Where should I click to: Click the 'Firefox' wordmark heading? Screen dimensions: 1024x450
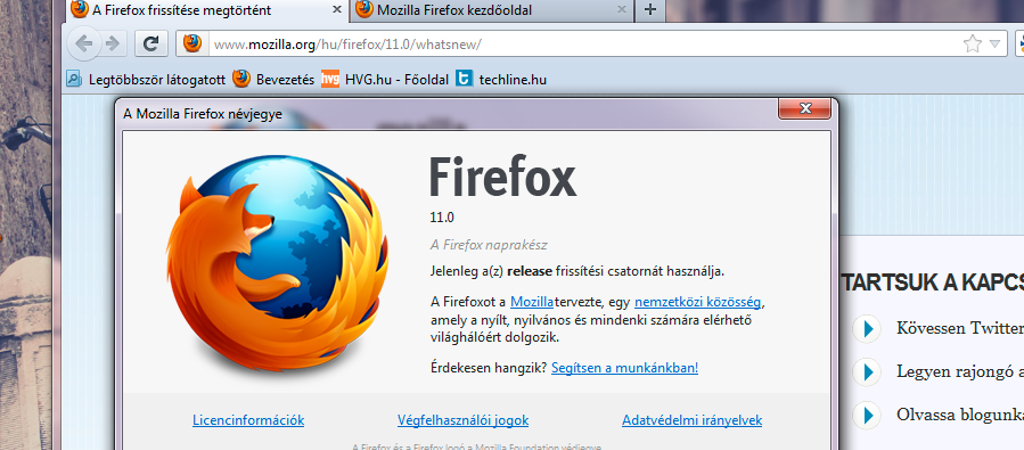(x=503, y=175)
